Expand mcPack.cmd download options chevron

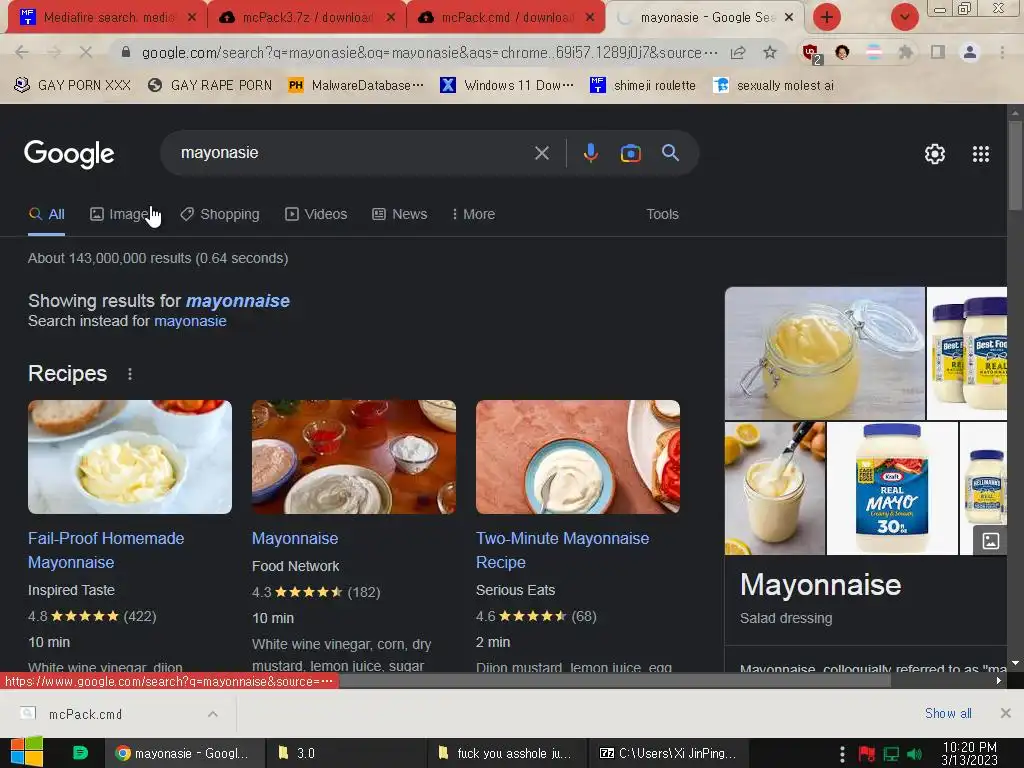coord(213,714)
